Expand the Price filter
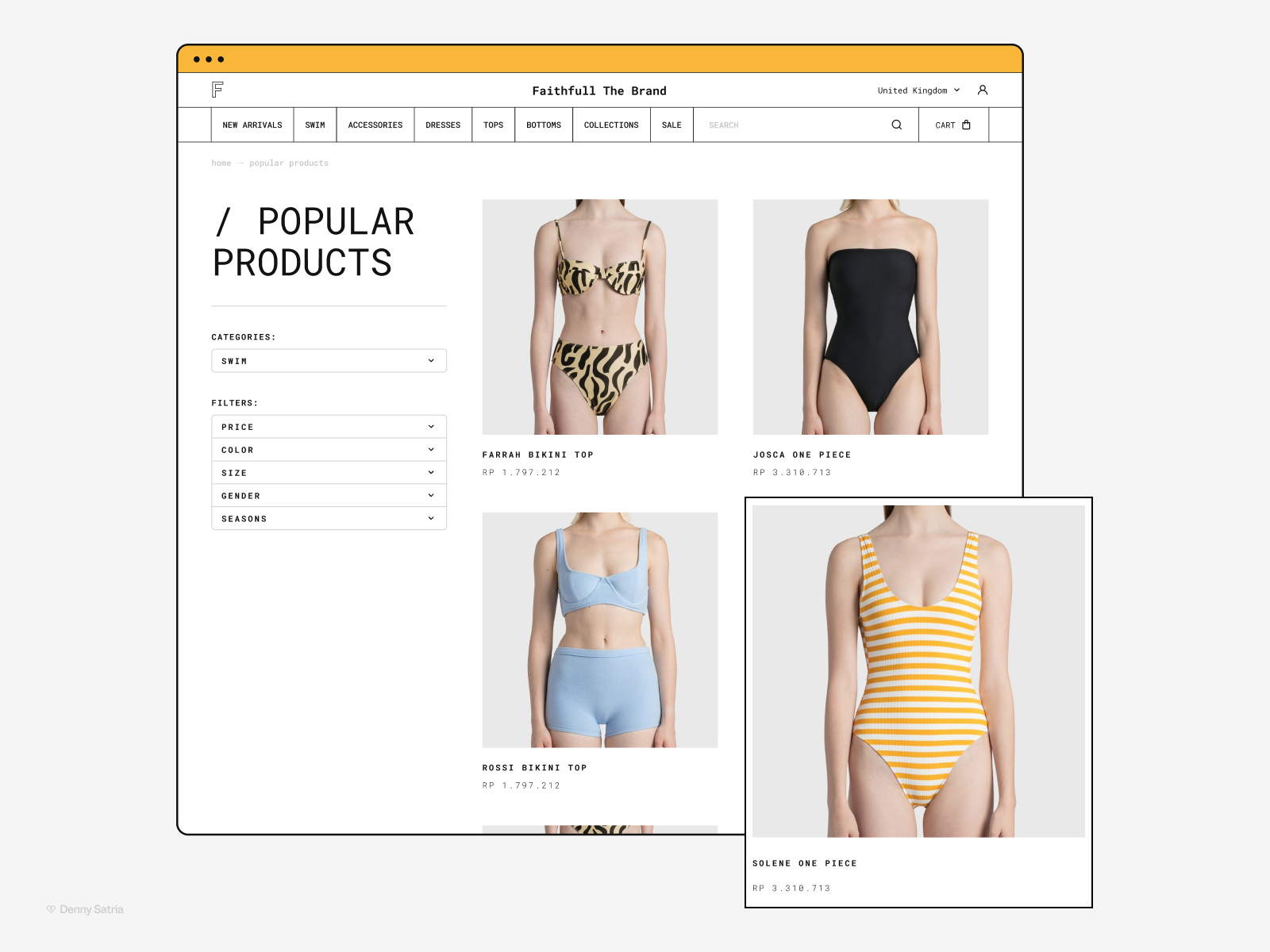 coord(329,427)
